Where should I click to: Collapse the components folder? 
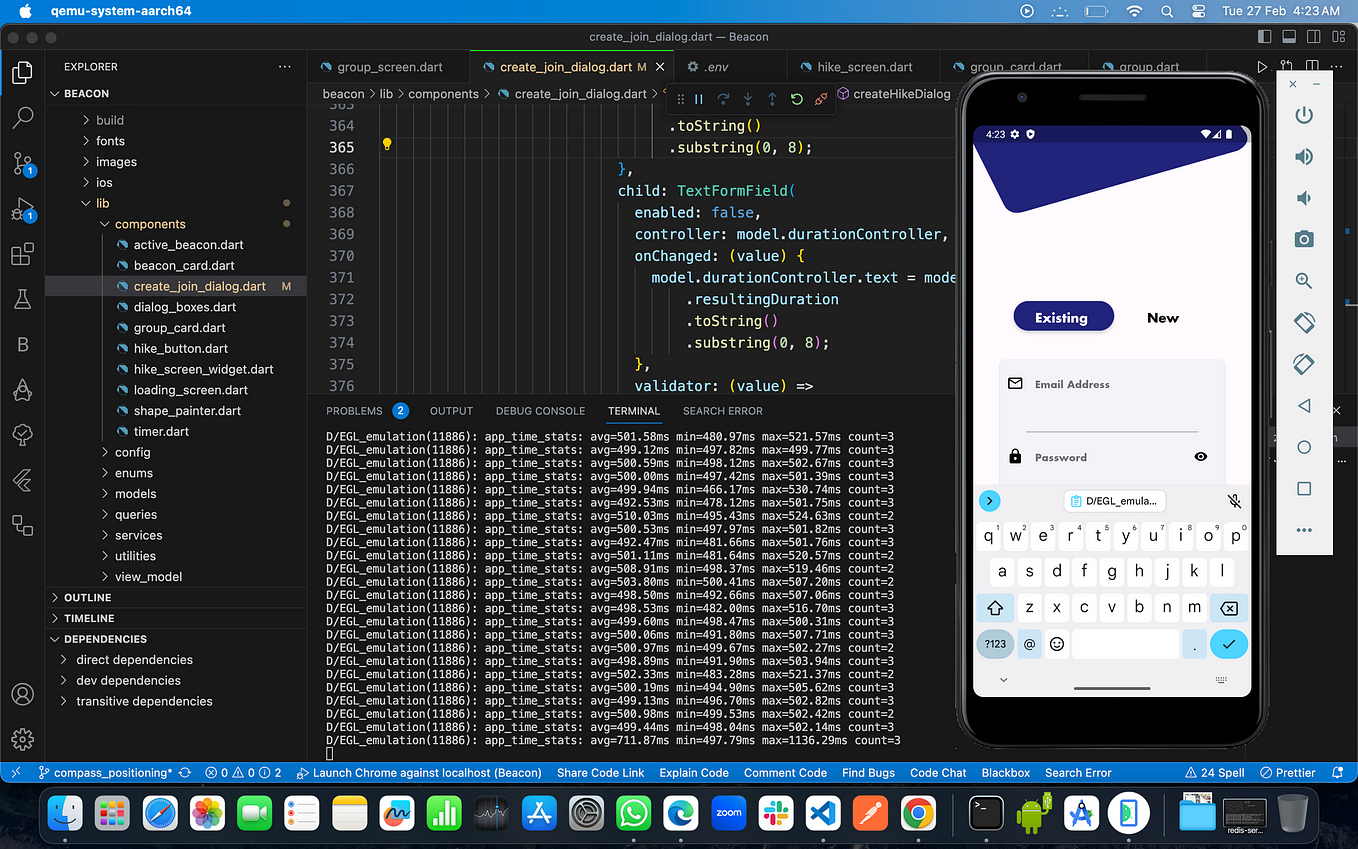(x=150, y=224)
